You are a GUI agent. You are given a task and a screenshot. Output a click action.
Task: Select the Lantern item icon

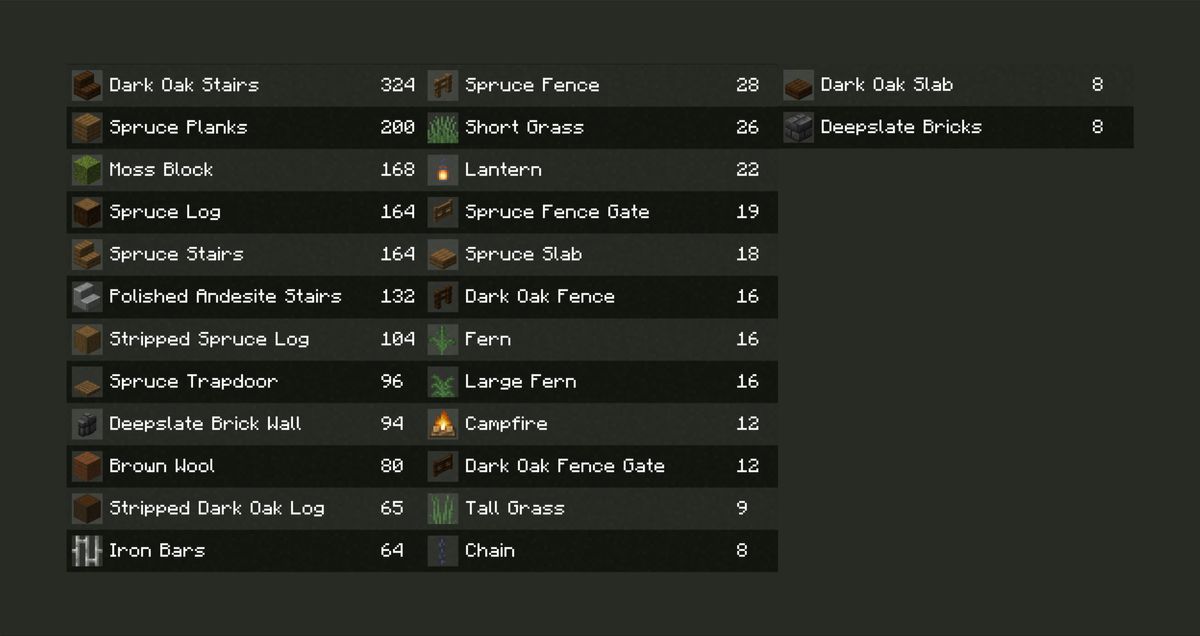(443, 170)
